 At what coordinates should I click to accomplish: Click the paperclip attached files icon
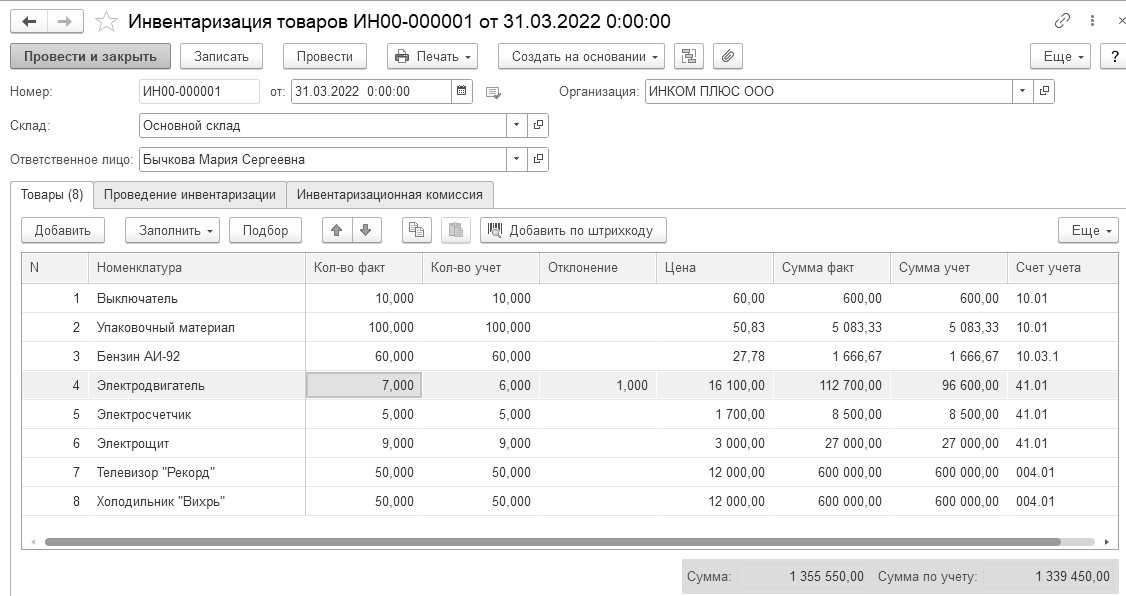(x=727, y=56)
